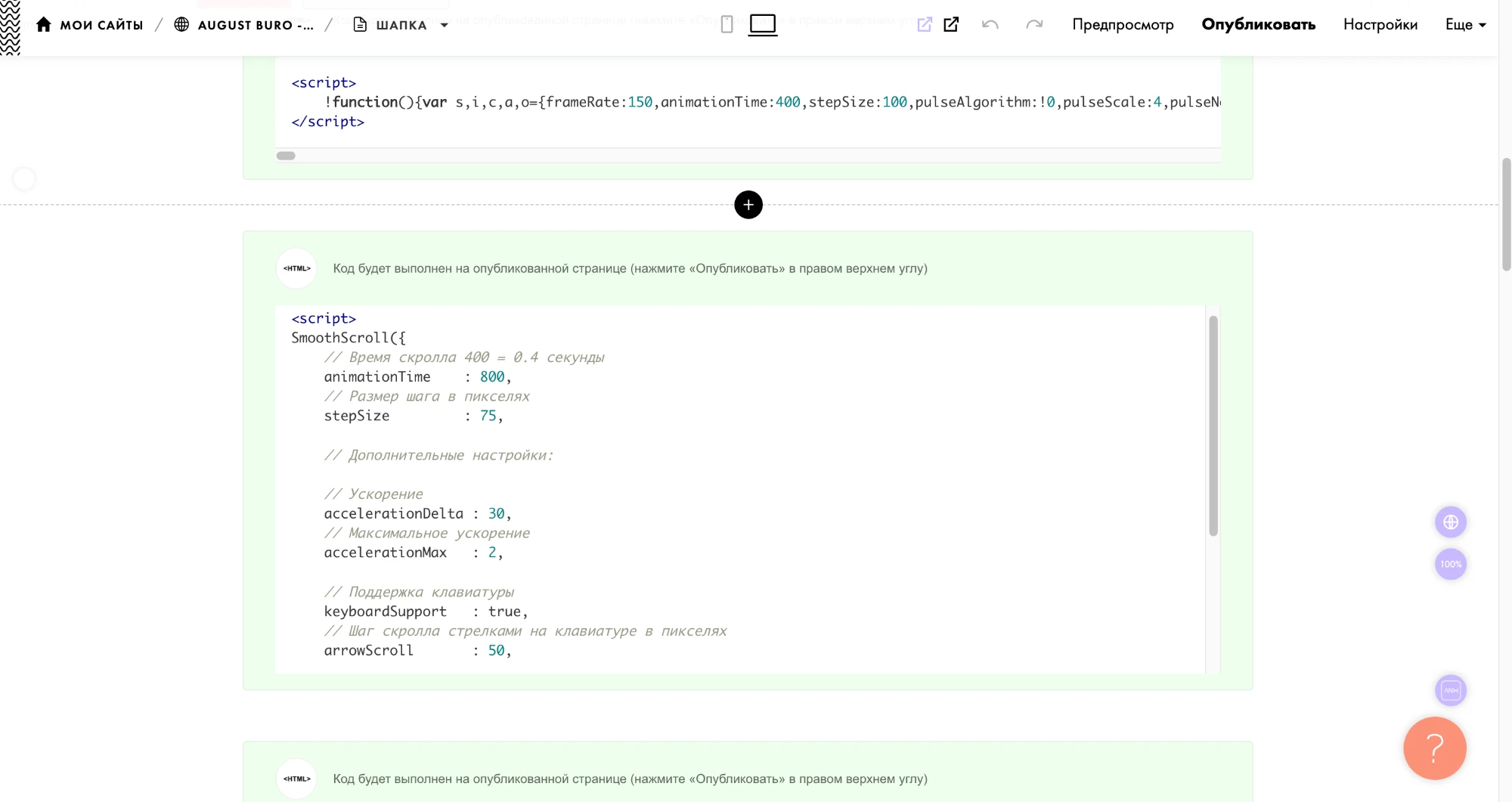Switch to mobile phone preview icon

[727, 25]
